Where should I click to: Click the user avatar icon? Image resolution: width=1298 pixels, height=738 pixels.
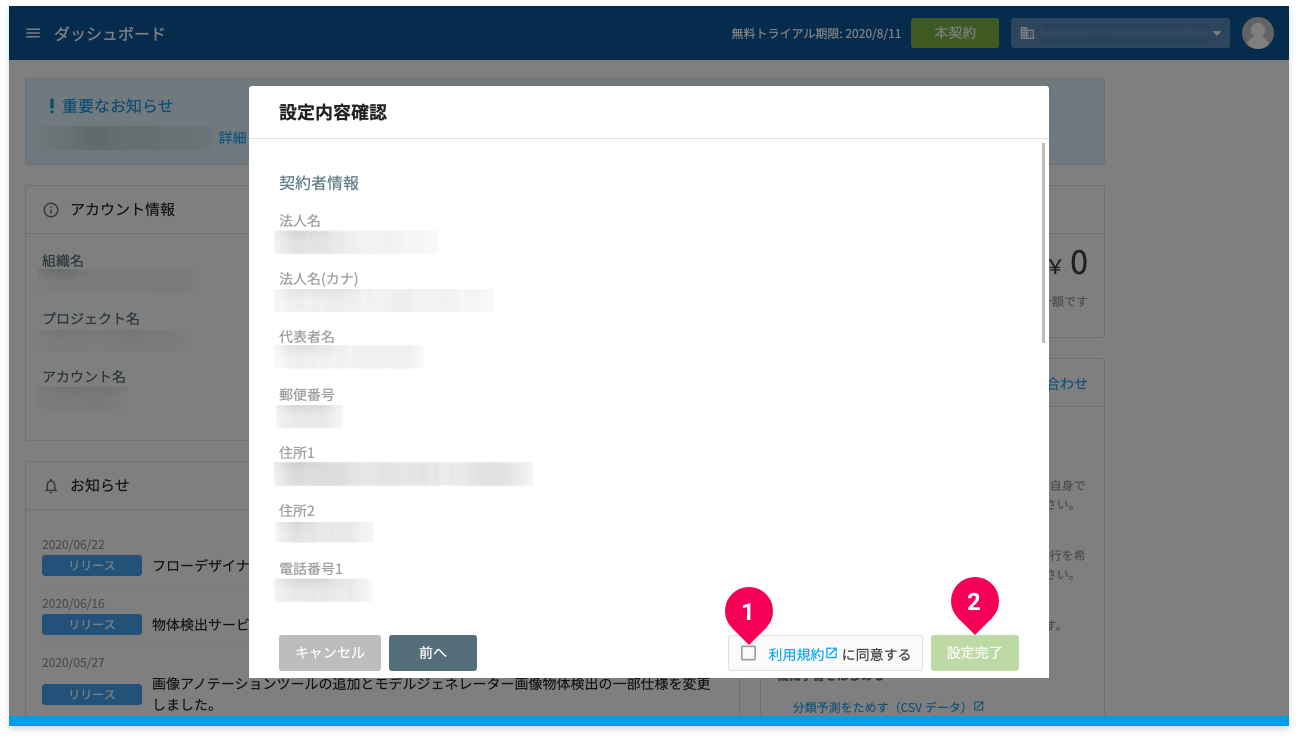[1257, 33]
